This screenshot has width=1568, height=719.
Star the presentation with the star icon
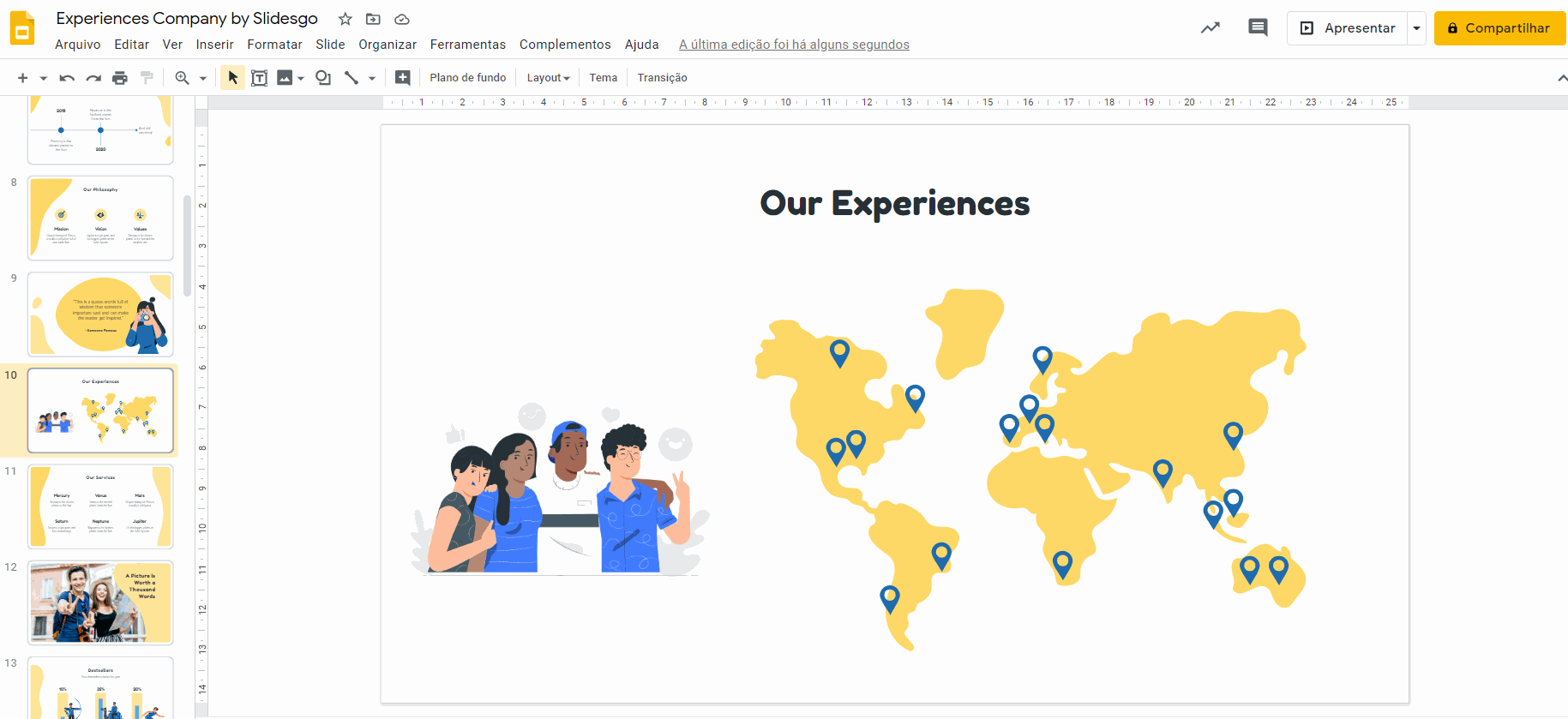pyautogui.click(x=345, y=19)
